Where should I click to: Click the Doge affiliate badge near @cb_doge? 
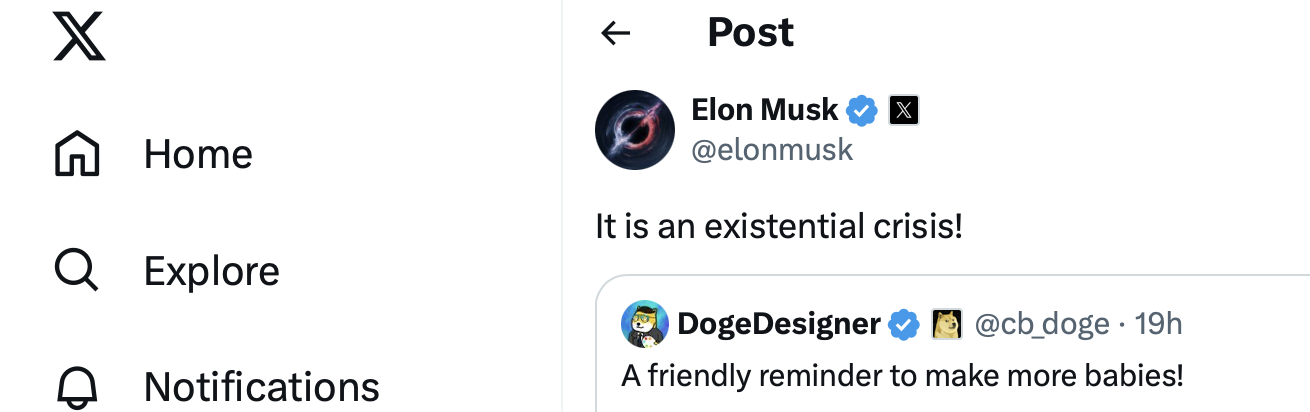point(946,324)
